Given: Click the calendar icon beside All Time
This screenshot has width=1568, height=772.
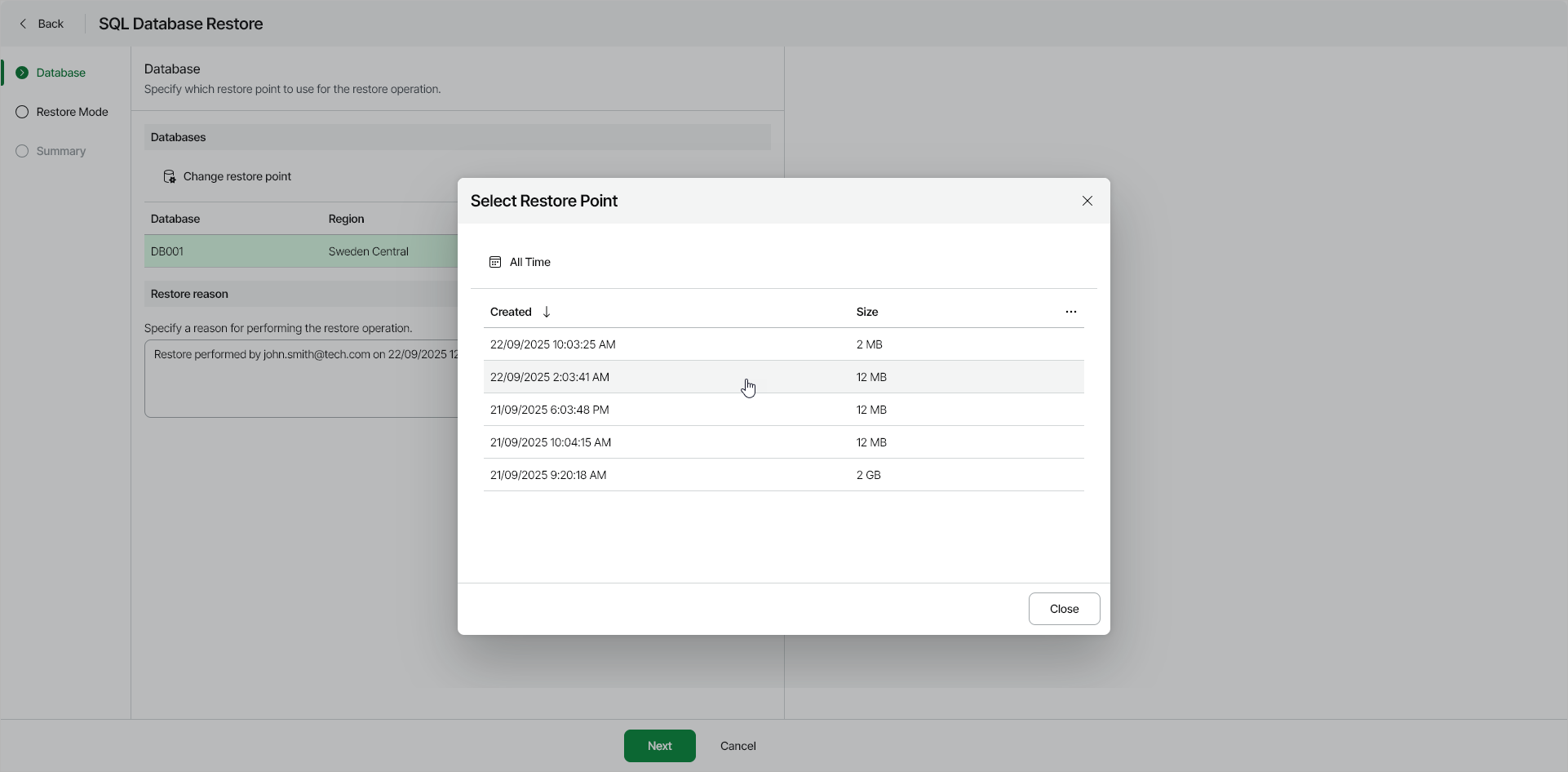Looking at the screenshot, I should click(x=495, y=261).
